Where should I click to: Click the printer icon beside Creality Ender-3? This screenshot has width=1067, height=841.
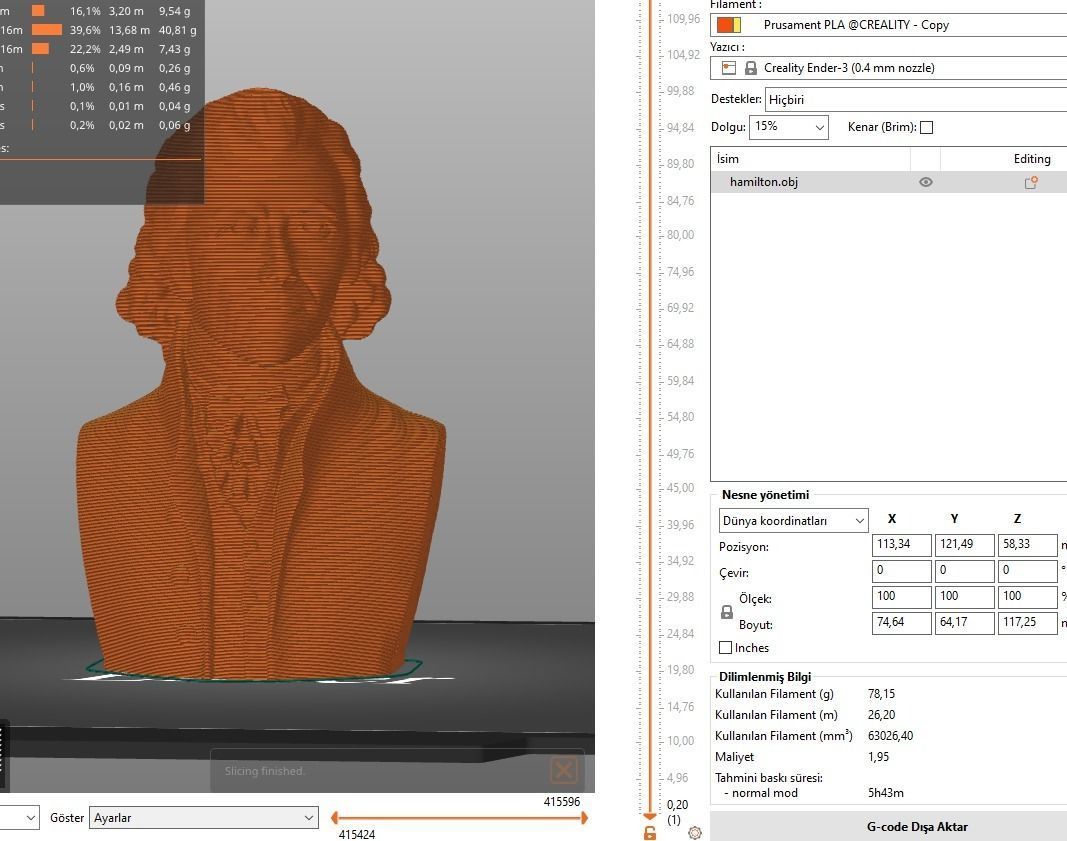[x=729, y=68]
